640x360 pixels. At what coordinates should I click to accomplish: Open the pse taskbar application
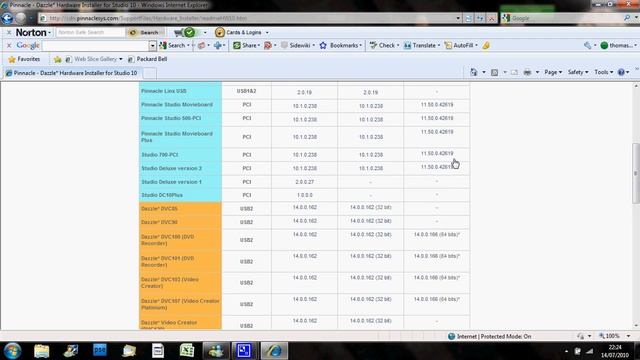(100, 351)
